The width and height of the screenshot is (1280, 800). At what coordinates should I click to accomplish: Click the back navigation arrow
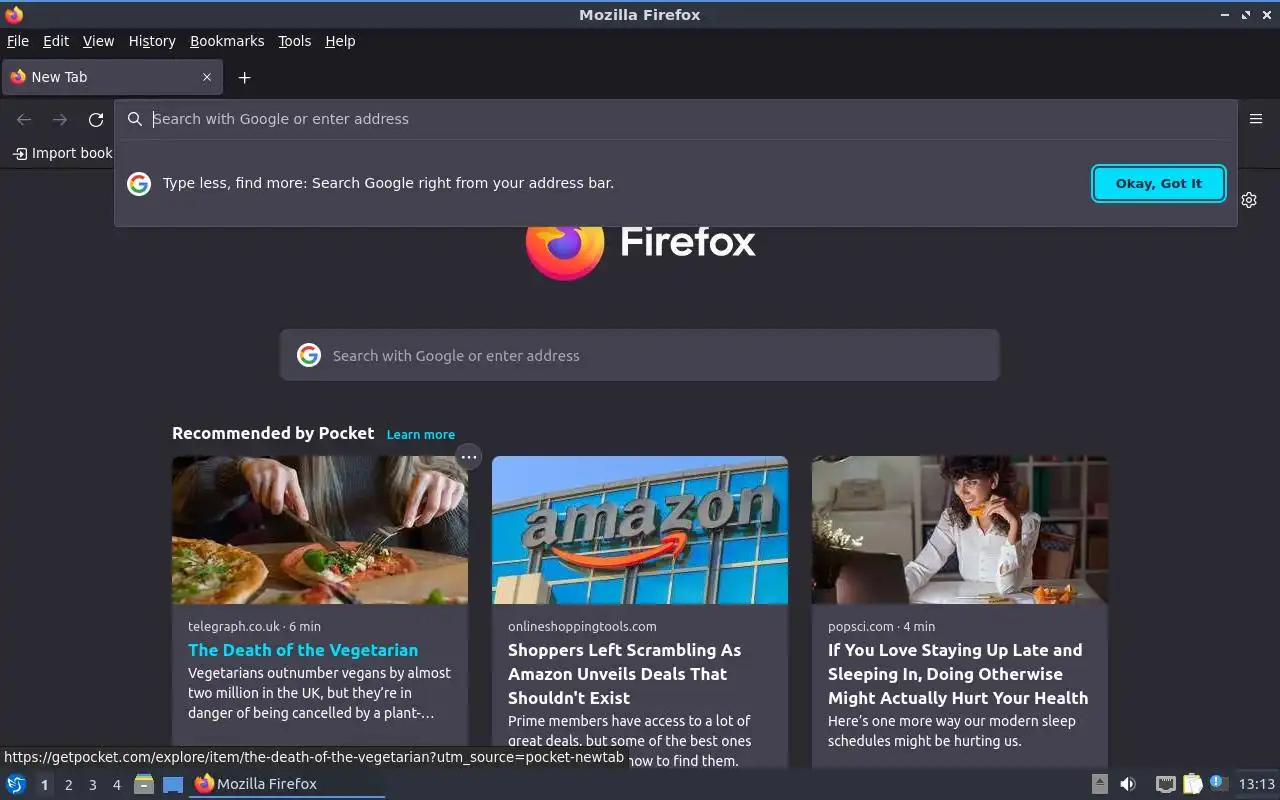(x=24, y=119)
